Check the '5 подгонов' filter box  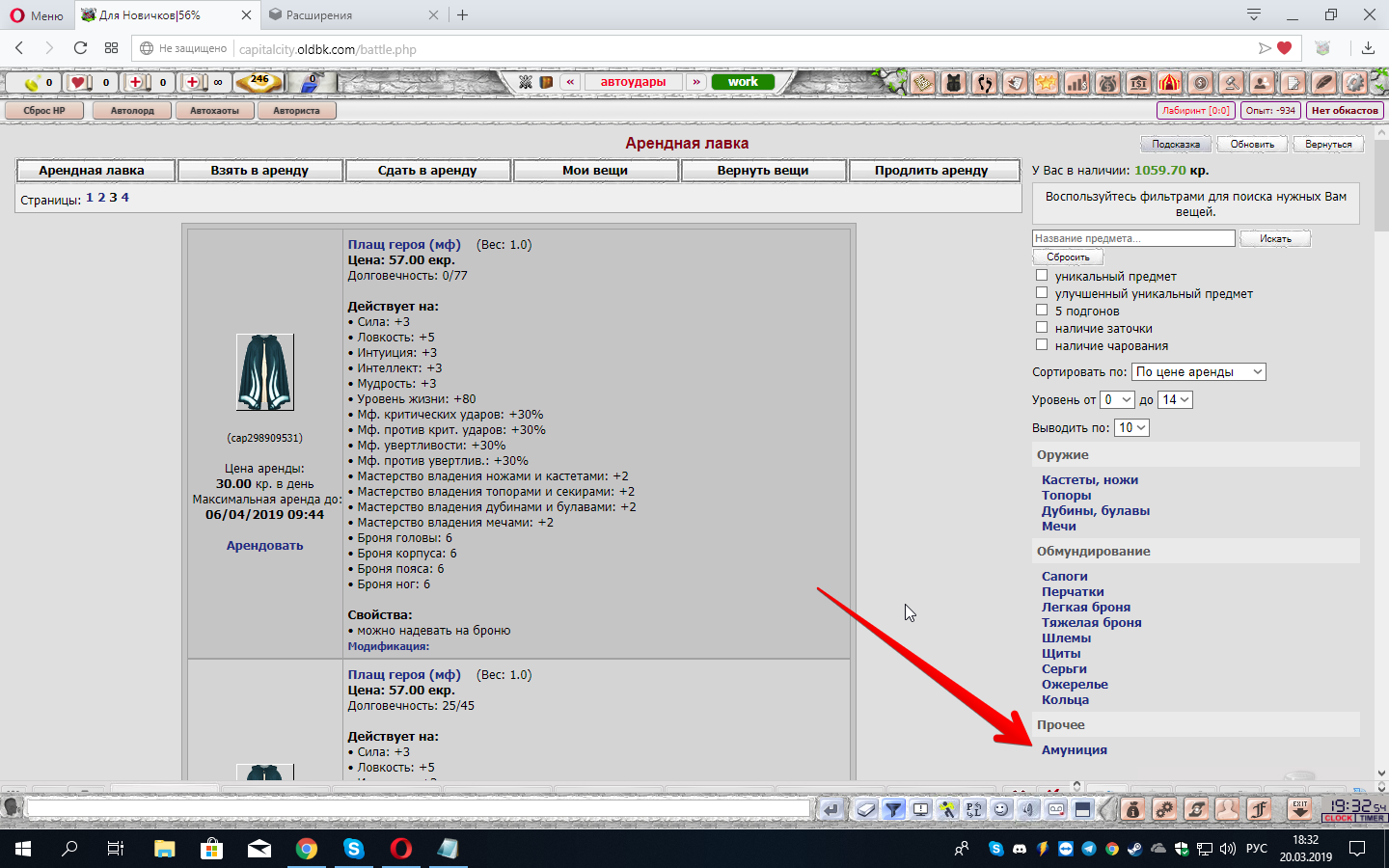tap(1042, 311)
